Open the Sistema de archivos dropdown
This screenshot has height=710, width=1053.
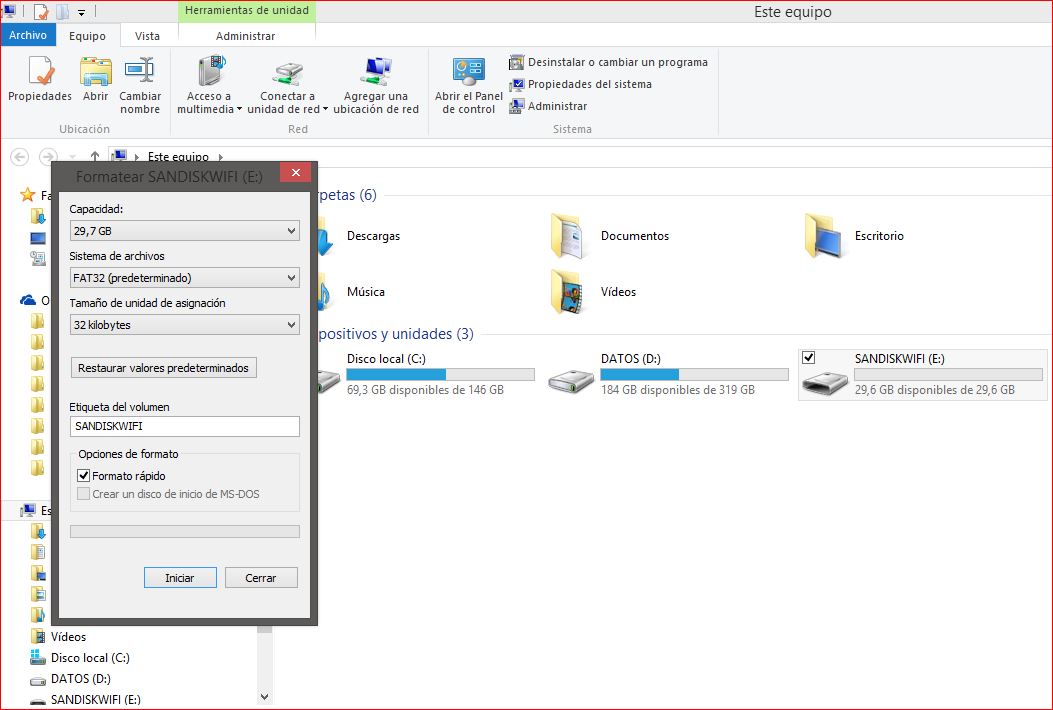point(185,278)
